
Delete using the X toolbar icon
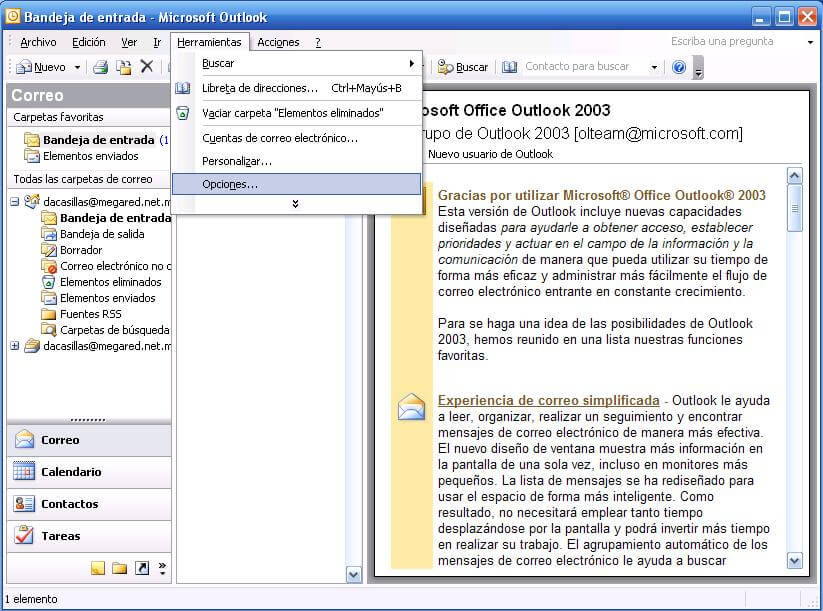click(147, 67)
